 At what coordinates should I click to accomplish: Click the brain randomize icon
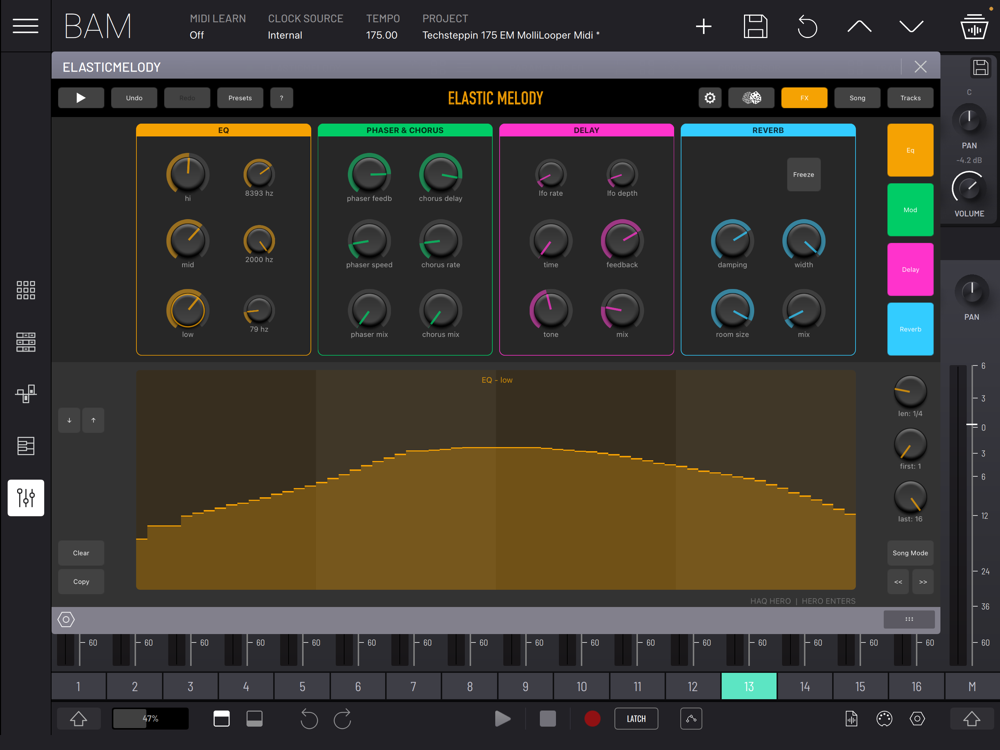(x=751, y=98)
